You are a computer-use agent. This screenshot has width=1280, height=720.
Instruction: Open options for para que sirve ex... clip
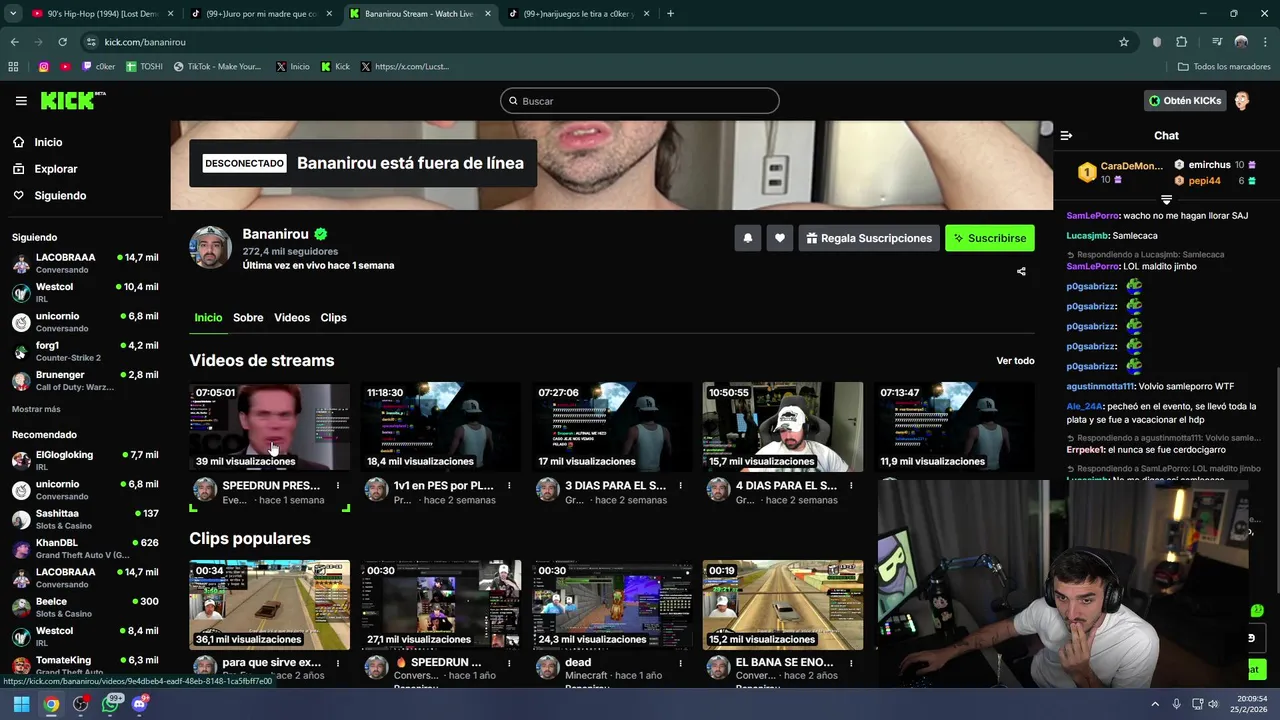coord(338,663)
